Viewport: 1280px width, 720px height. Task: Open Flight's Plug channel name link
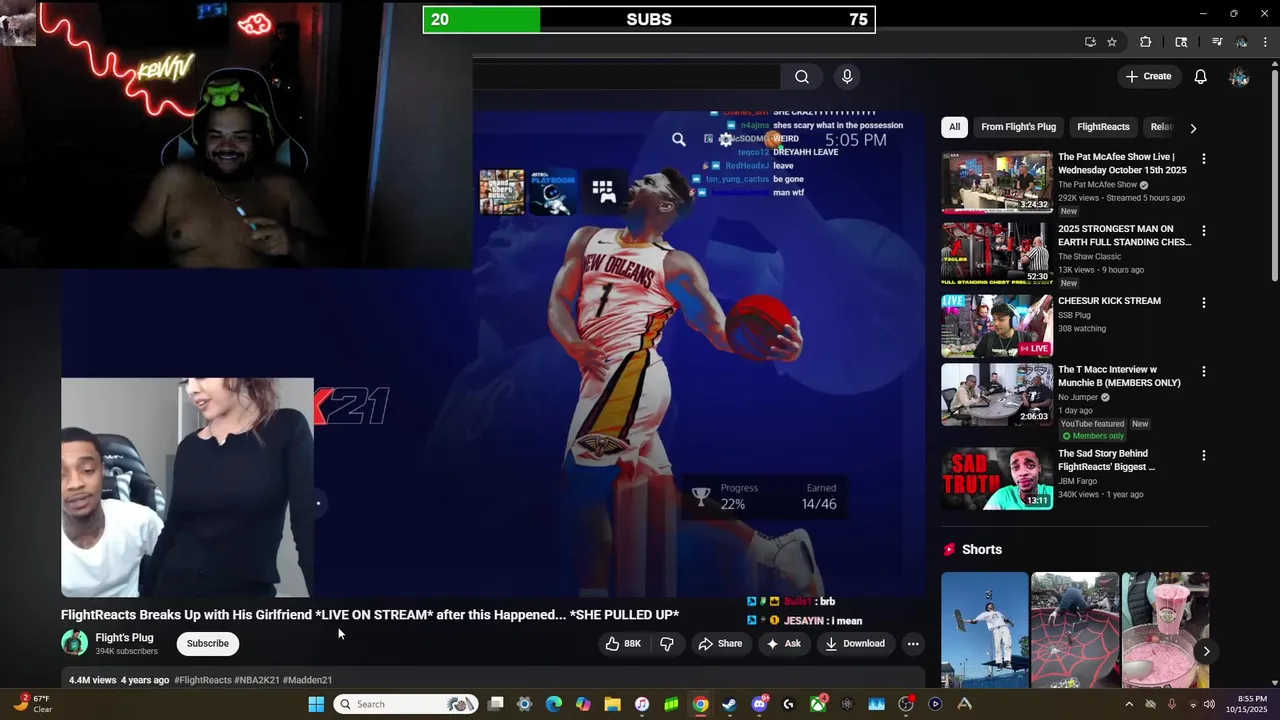[x=124, y=638]
